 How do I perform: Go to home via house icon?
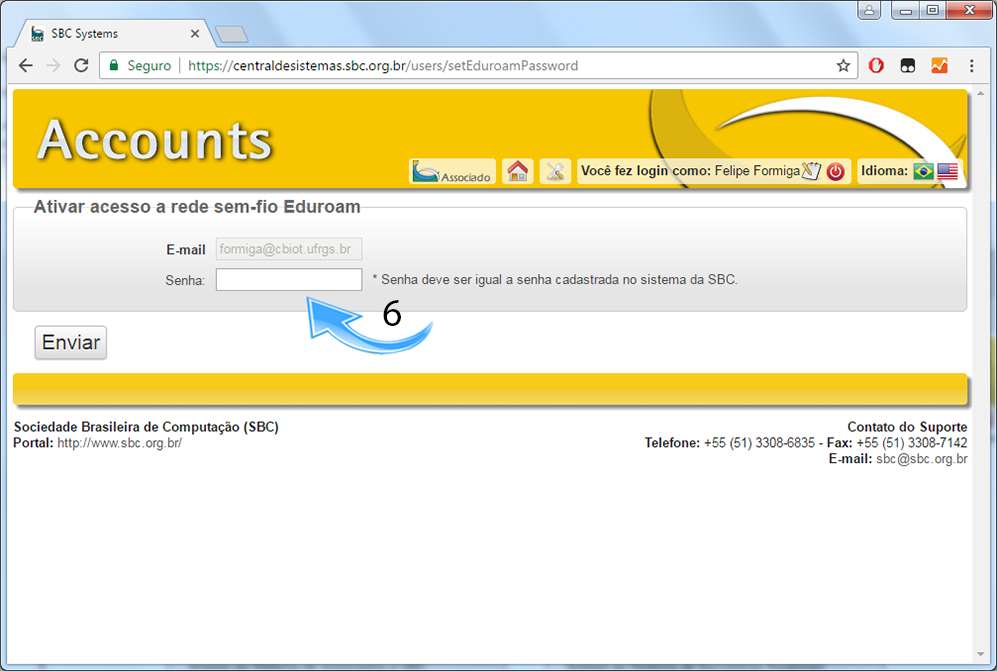click(518, 171)
